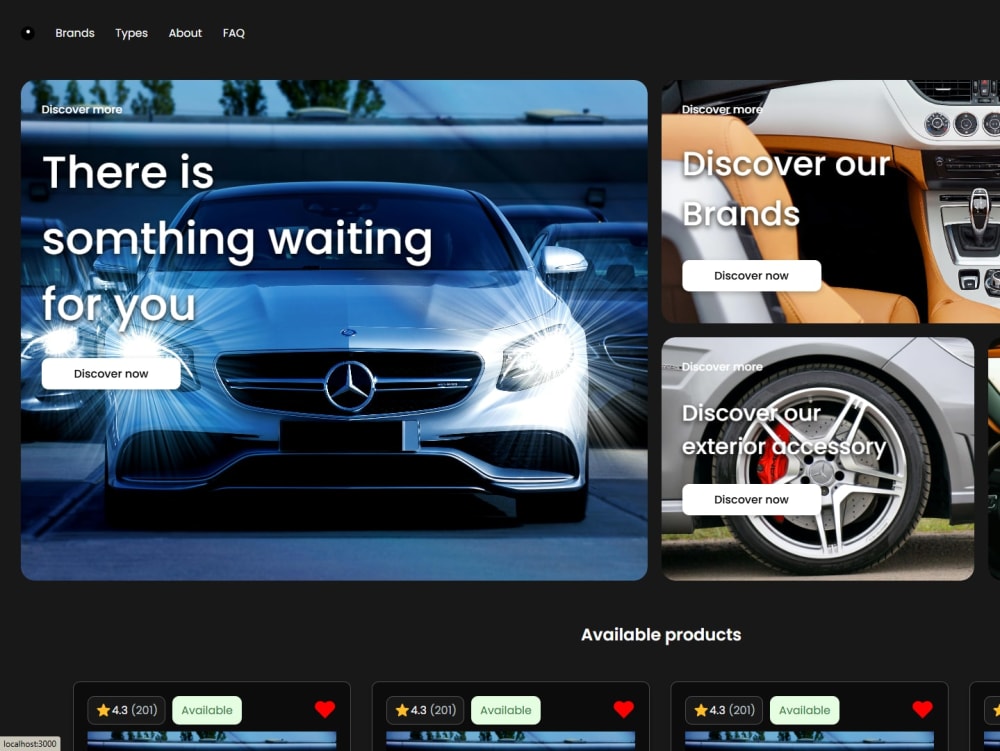Click the Available products section heading
This screenshot has width=1000, height=751.
click(x=661, y=634)
